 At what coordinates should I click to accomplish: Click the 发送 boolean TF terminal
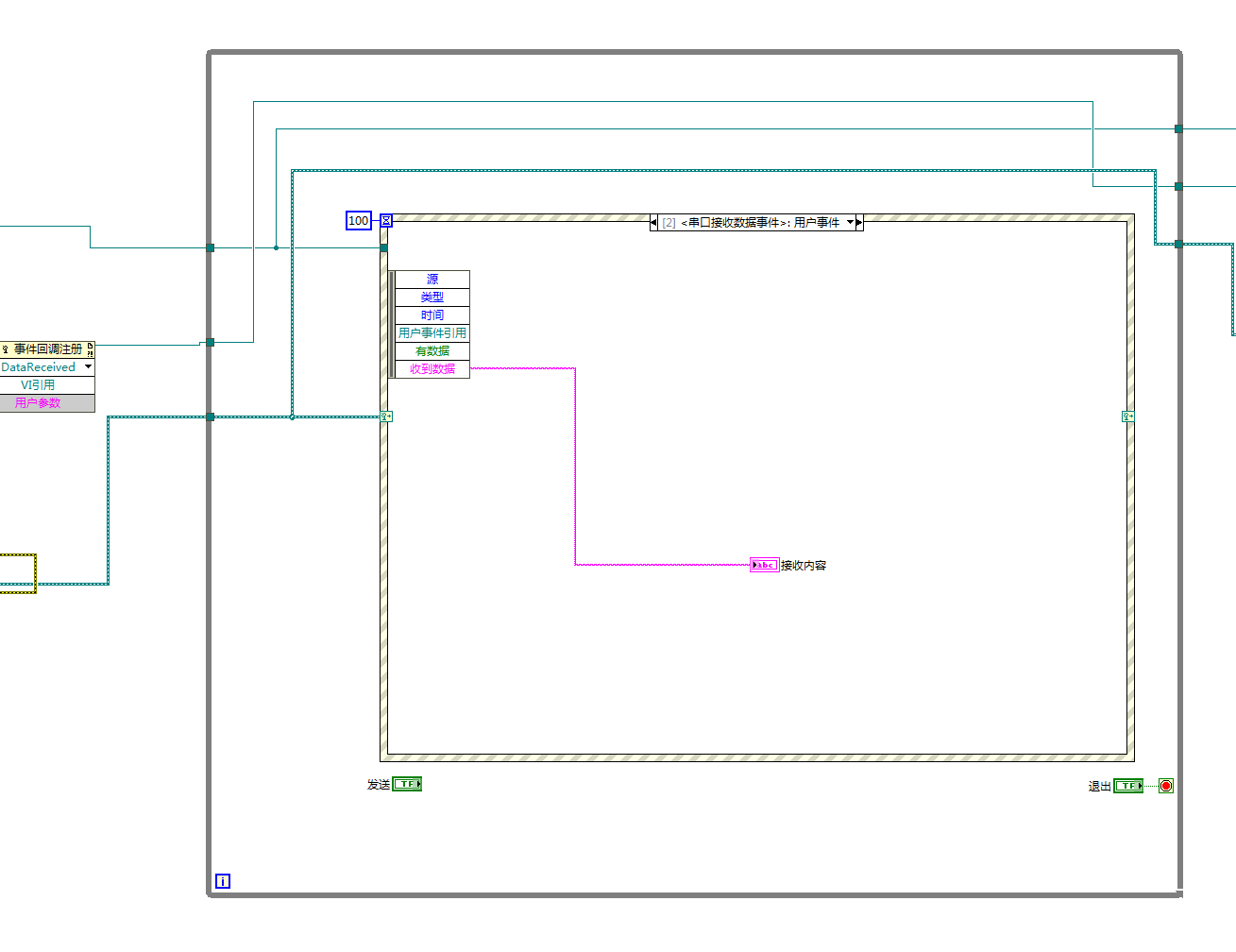(407, 784)
